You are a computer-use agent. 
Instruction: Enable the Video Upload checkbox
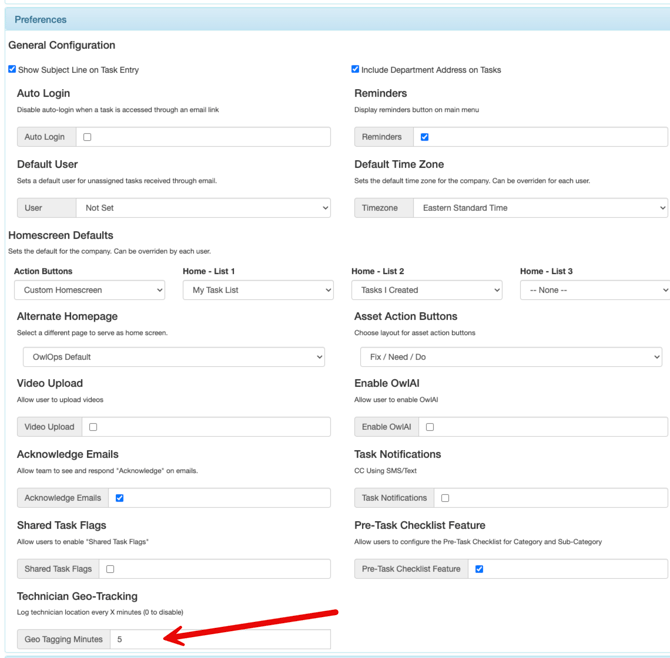pos(93,427)
